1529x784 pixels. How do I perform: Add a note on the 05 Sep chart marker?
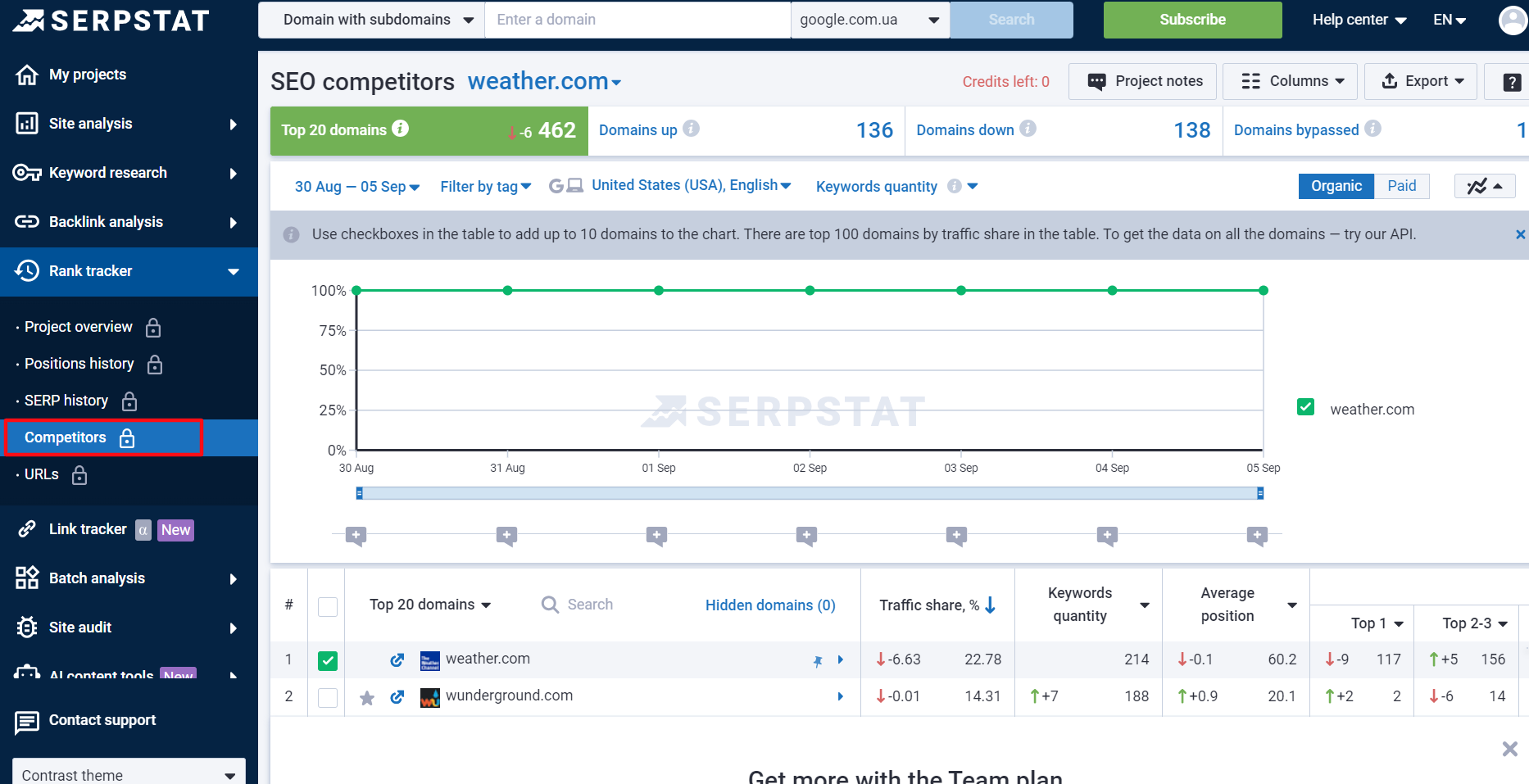click(x=1257, y=536)
